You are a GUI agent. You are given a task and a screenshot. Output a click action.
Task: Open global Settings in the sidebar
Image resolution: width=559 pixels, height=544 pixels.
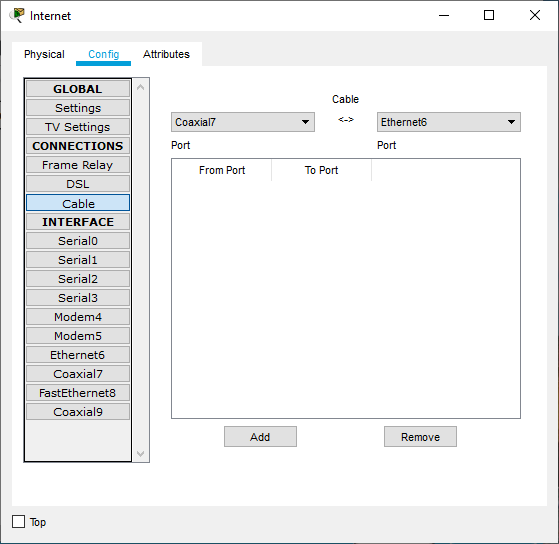[78, 108]
